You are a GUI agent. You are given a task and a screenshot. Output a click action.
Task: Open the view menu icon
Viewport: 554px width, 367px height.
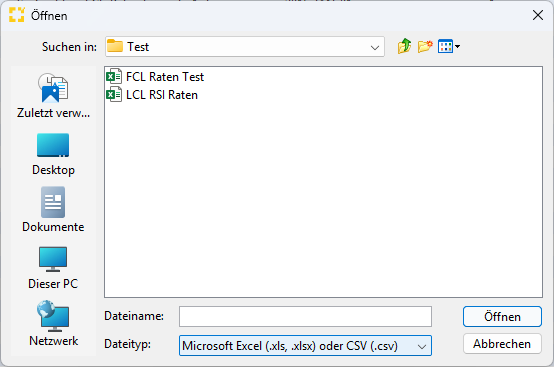coord(445,46)
